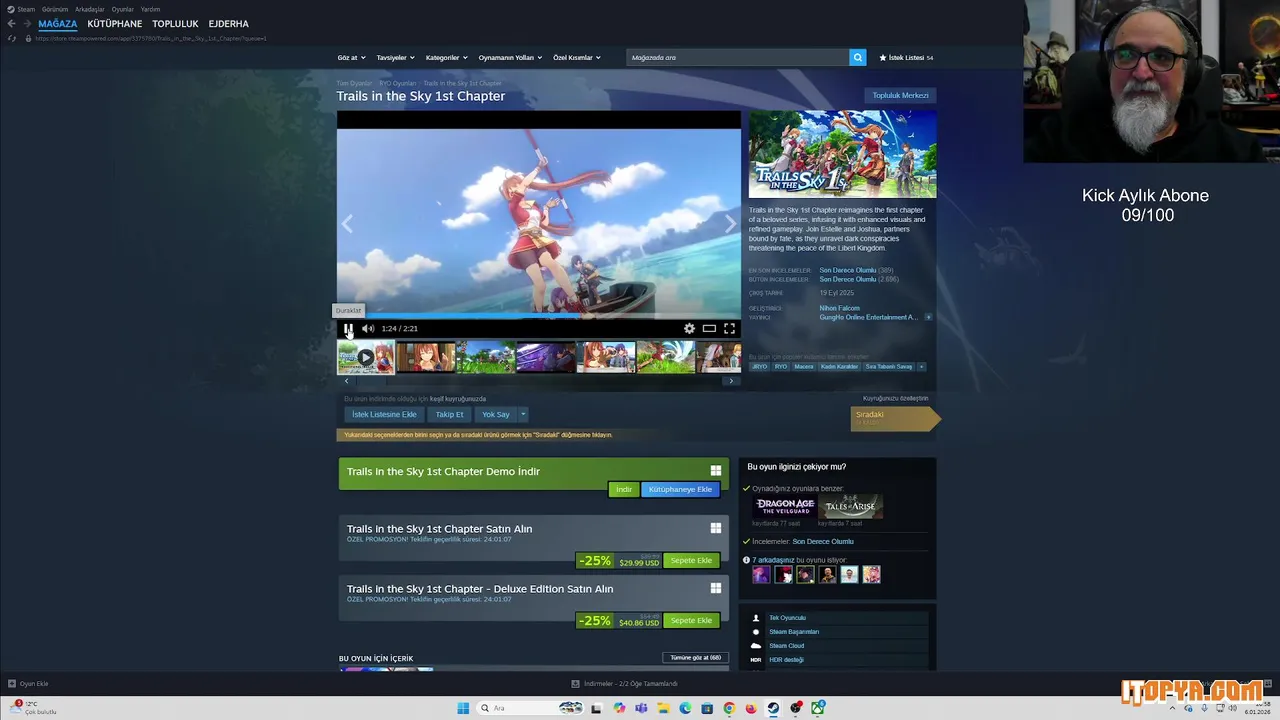Click the Kadın Karakter tag
Screen dimensions: 1280x720
tap(840, 366)
